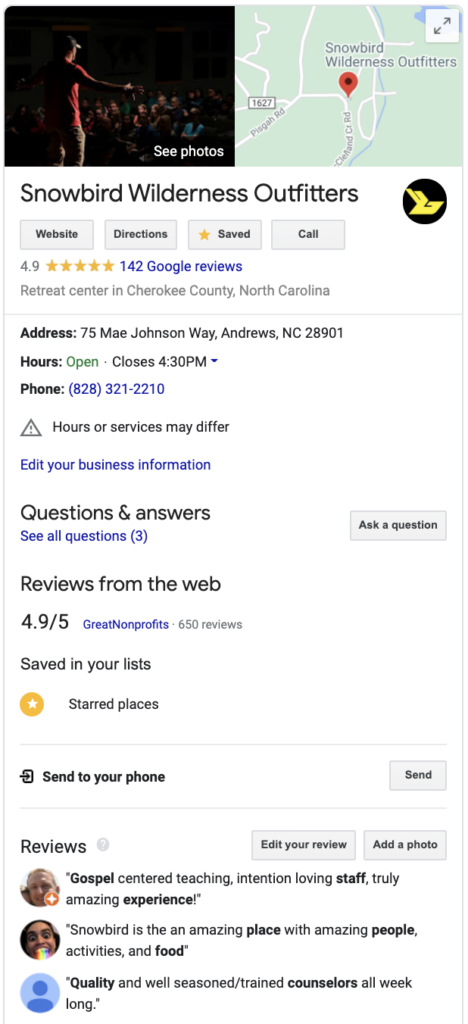This screenshot has height=1024, width=468.
Task: Click the Send to your phone icon
Action: [27, 776]
